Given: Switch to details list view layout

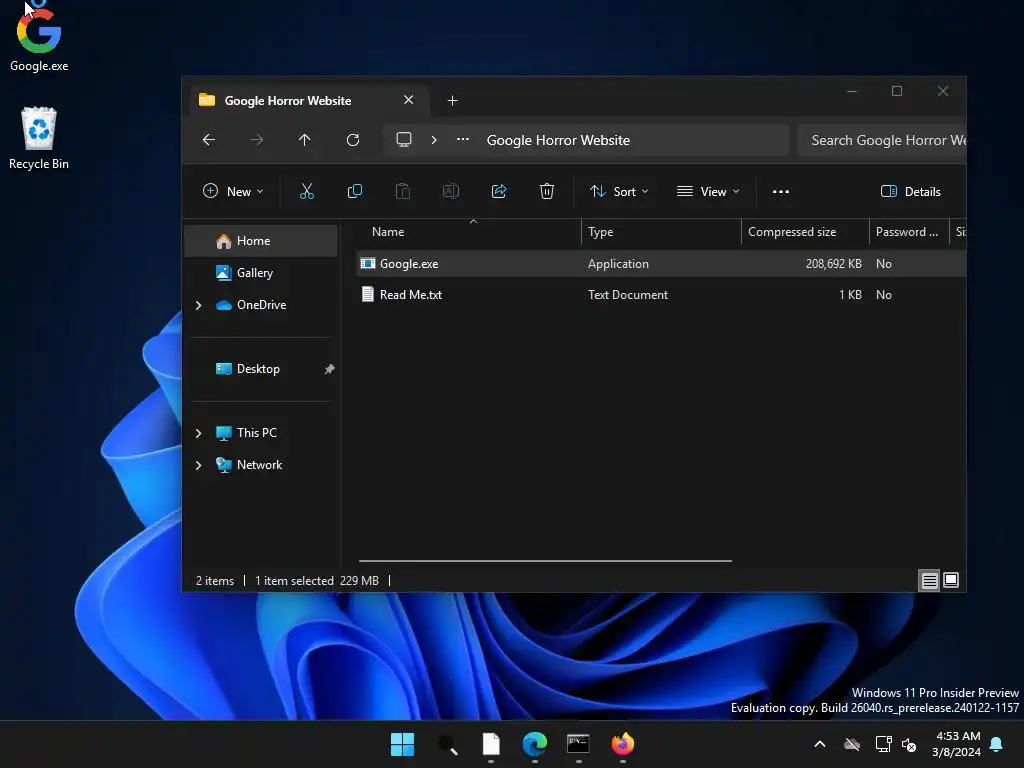Looking at the screenshot, I should tap(929, 580).
